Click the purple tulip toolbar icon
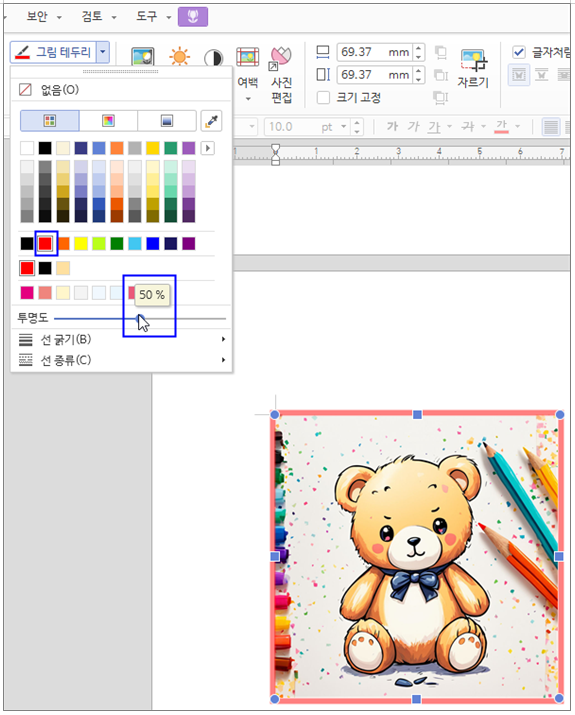The height and width of the screenshot is (715, 575). [x=193, y=17]
